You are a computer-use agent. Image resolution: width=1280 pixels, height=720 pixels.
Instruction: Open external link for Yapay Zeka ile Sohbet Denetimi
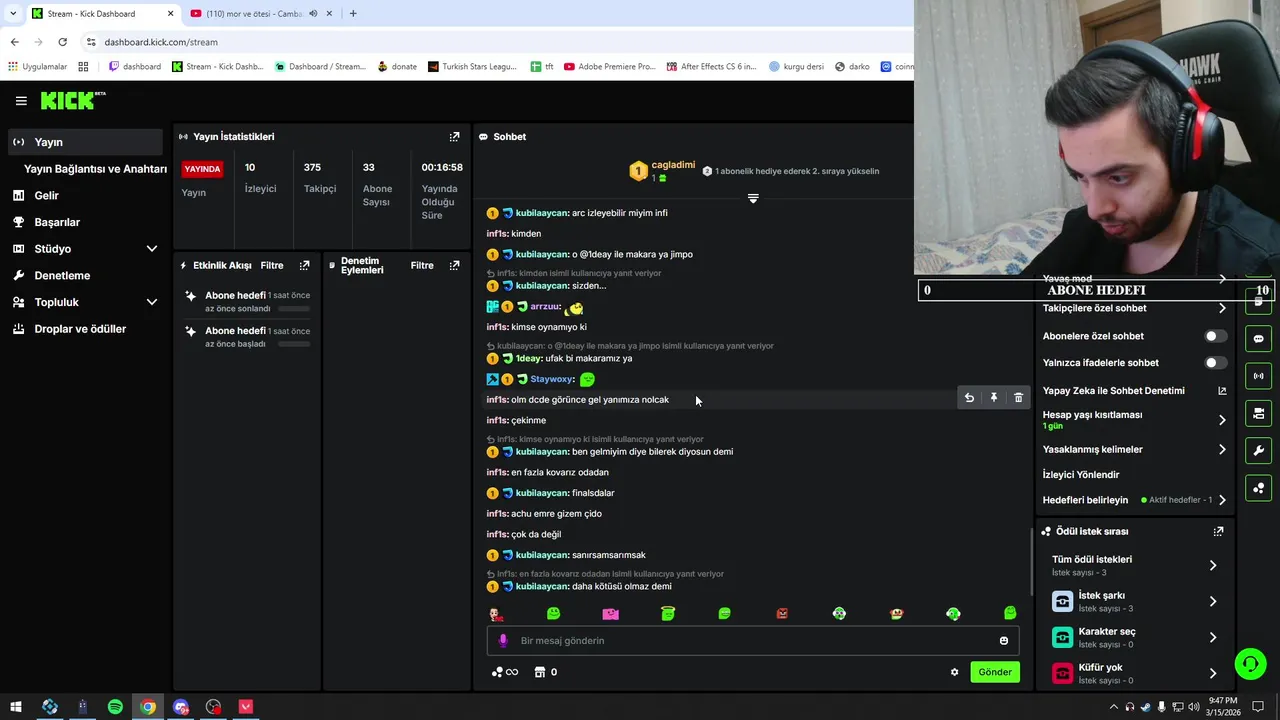pos(1222,391)
